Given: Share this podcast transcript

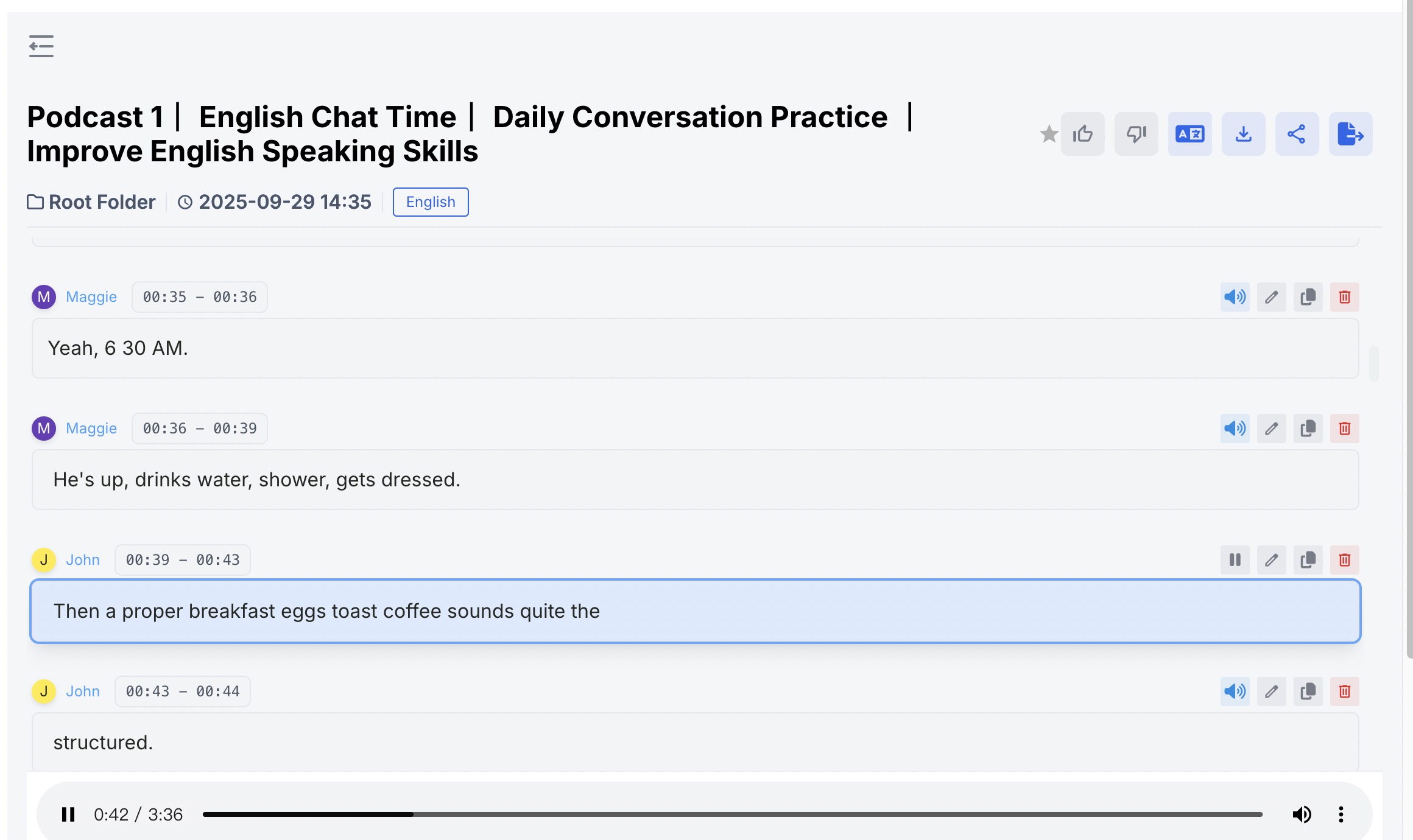Looking at the screenshot, I should pyautogui.click(x=1297, y=134).
